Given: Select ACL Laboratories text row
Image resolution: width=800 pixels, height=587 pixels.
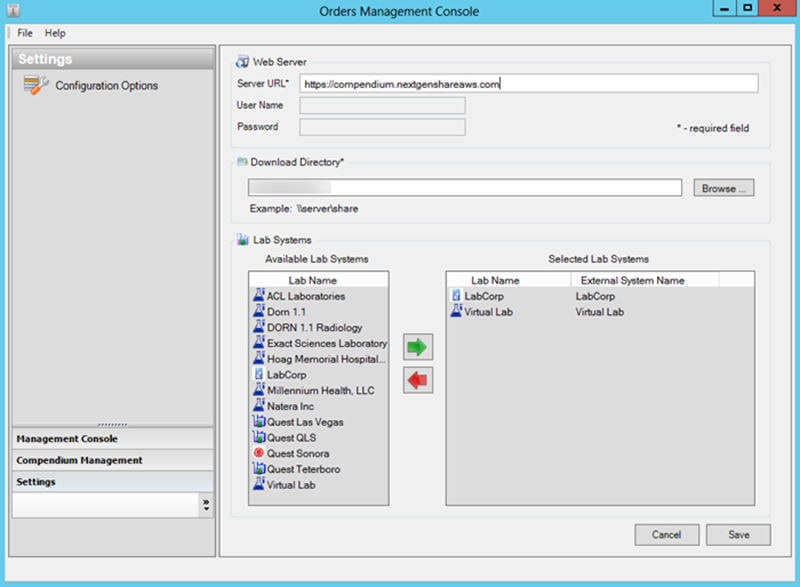Looking at the screenshot, I should 306,296.
